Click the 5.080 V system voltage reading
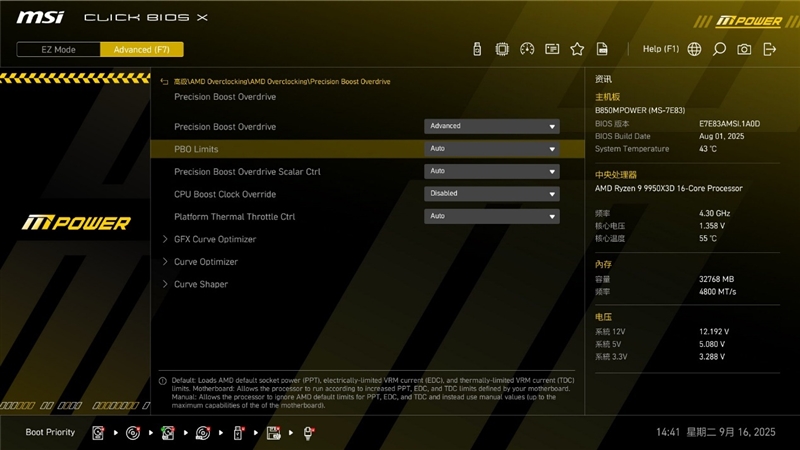The height and width of the screenshot is (450, 800). click(712, 344)
